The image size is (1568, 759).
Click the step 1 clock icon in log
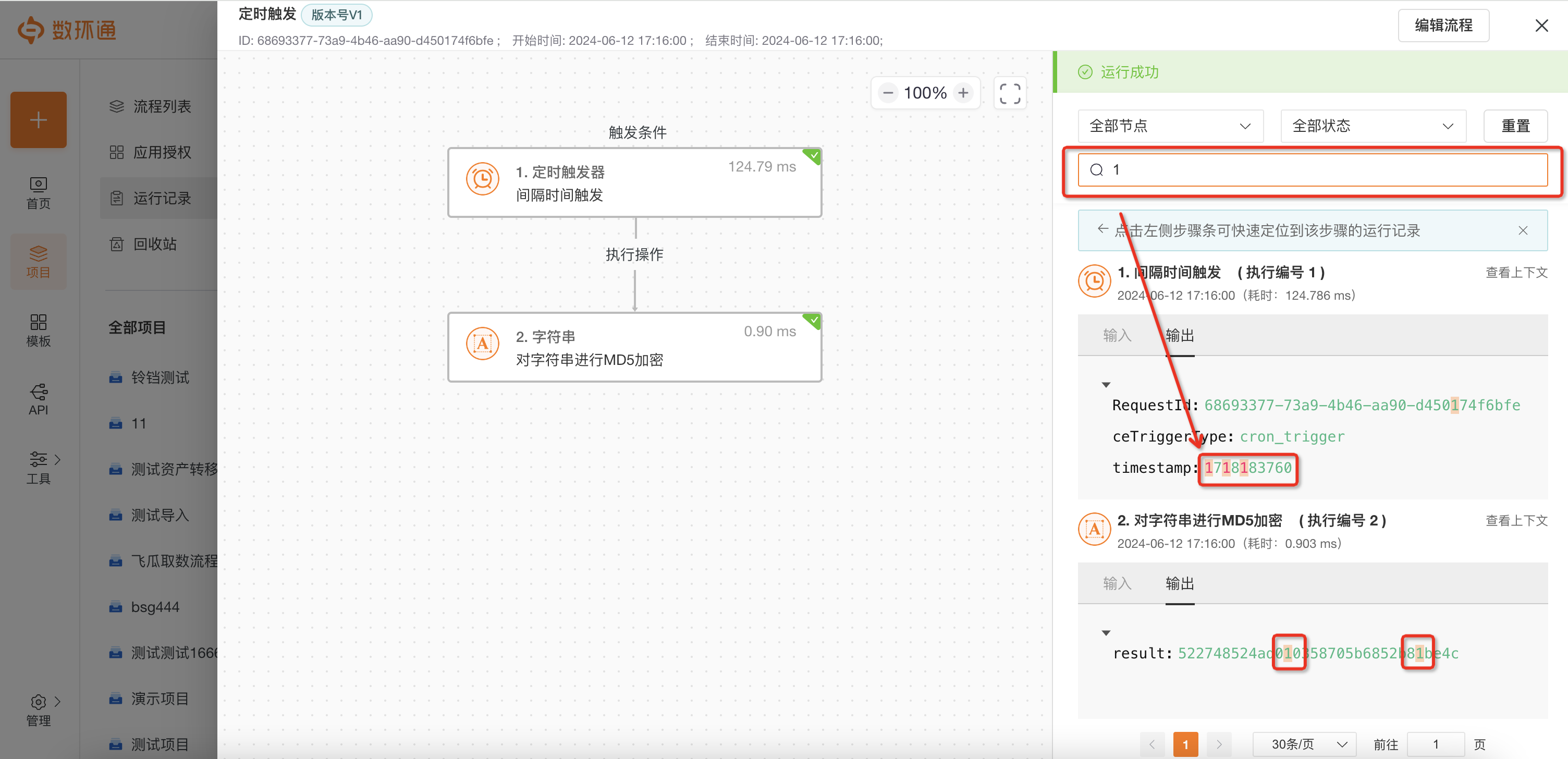tap(1095, 280)
